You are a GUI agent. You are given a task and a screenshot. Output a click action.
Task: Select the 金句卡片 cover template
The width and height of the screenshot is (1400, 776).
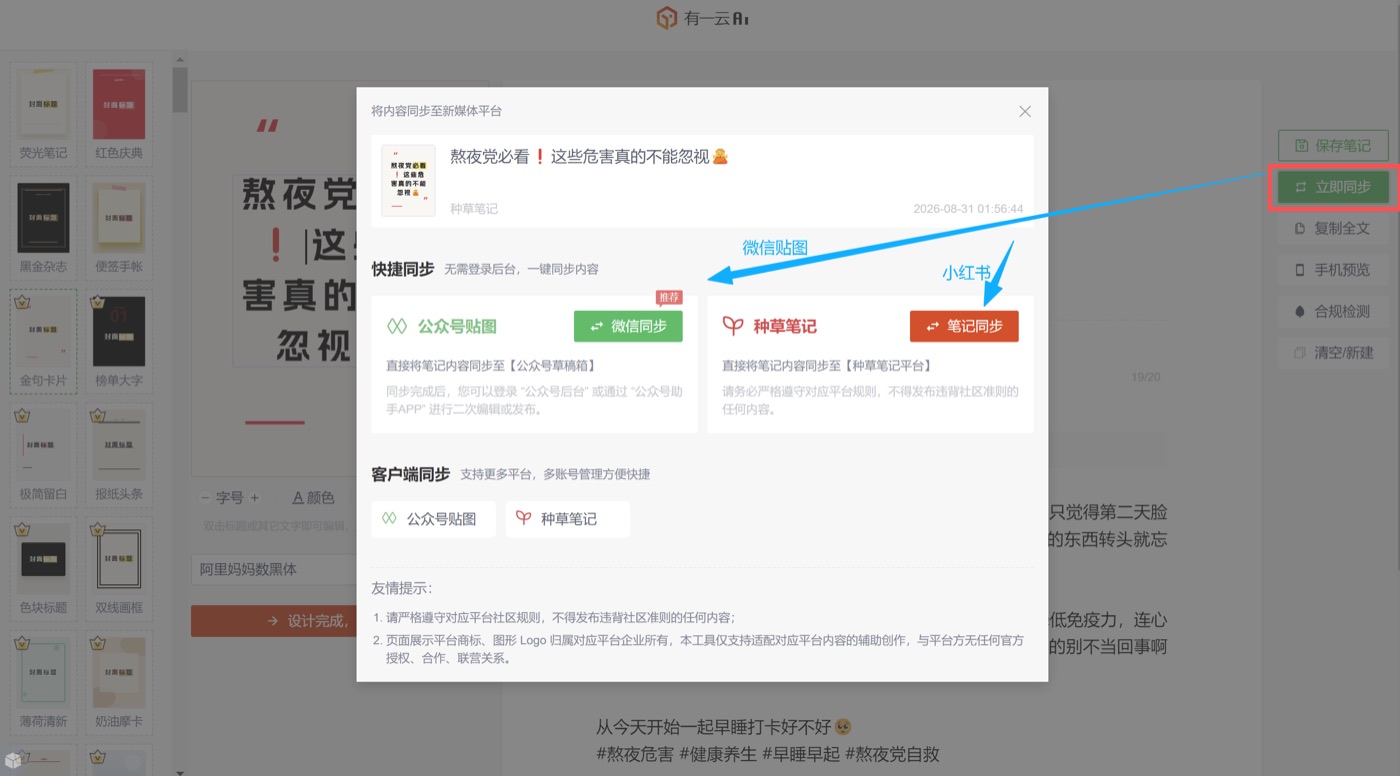[44, 342]
